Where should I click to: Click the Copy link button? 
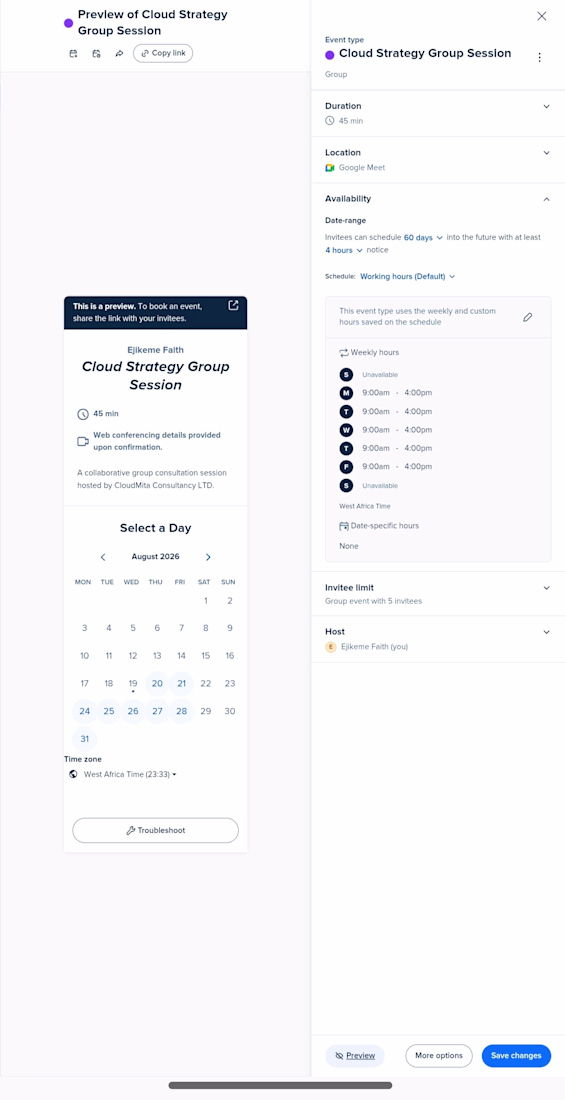(163, 53)
